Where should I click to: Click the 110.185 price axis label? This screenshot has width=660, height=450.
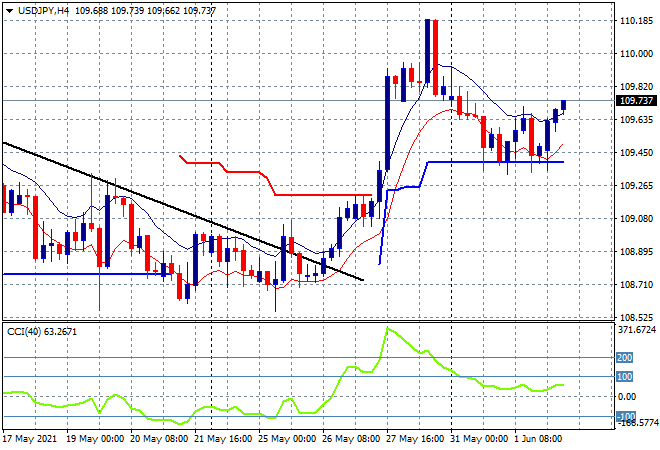tap(636, 21)
